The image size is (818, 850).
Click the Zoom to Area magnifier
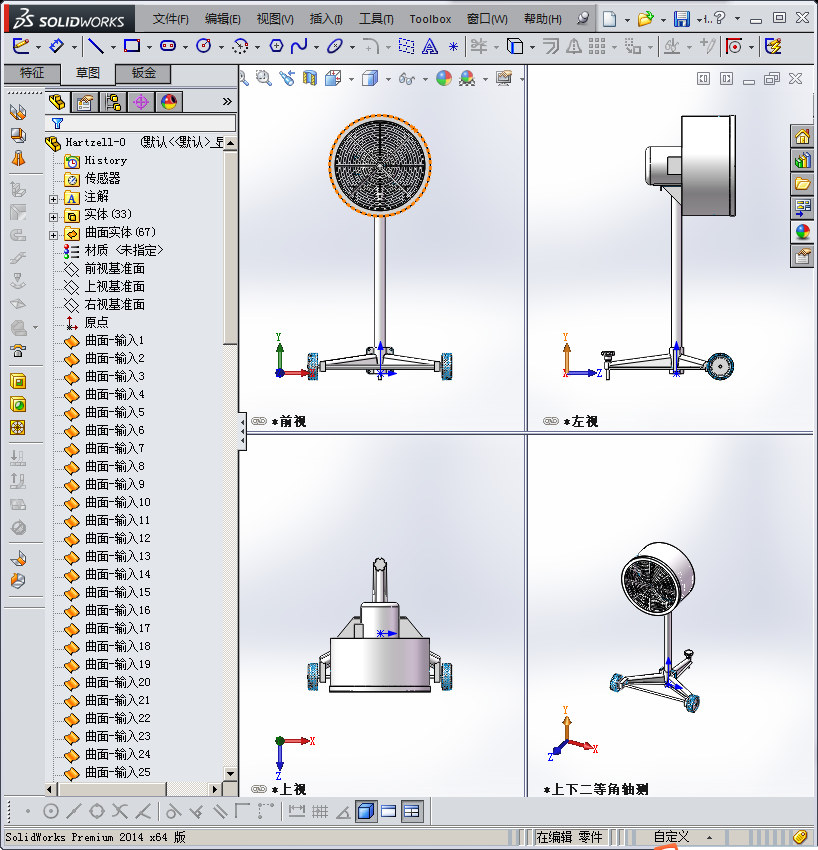click(264, 79)
